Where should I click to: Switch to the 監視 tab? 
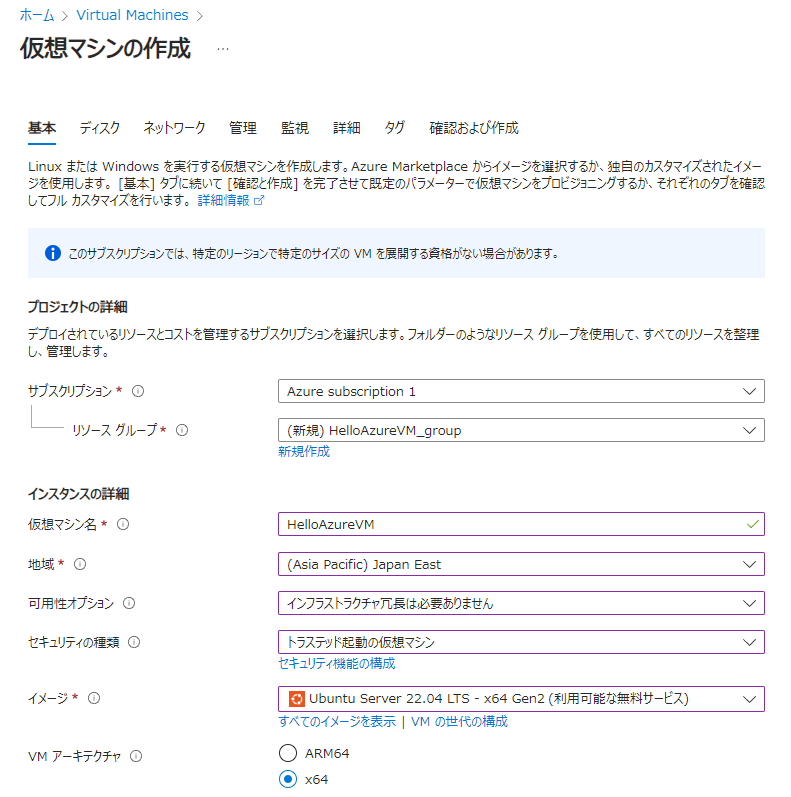point(295,128)
